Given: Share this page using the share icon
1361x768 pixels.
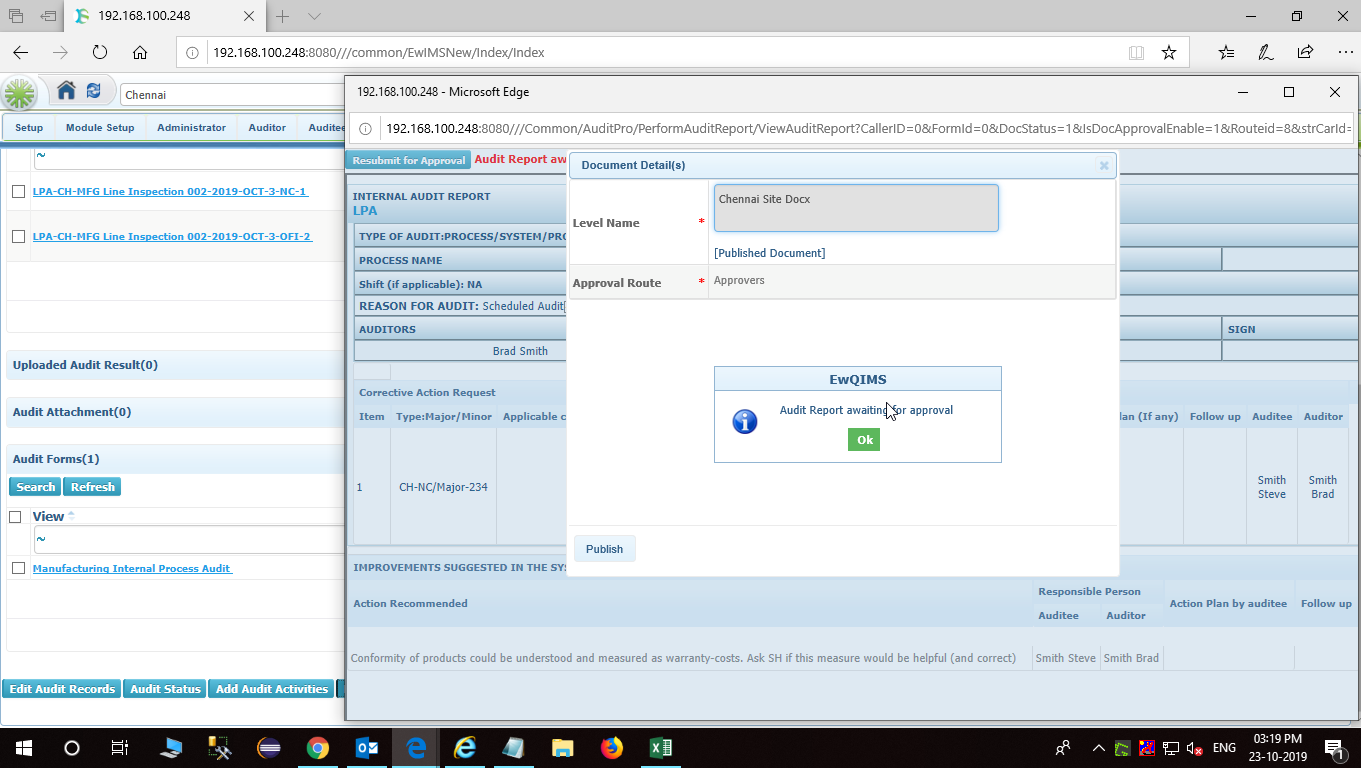Looking at the screenshot, I should click(1305, 52).
